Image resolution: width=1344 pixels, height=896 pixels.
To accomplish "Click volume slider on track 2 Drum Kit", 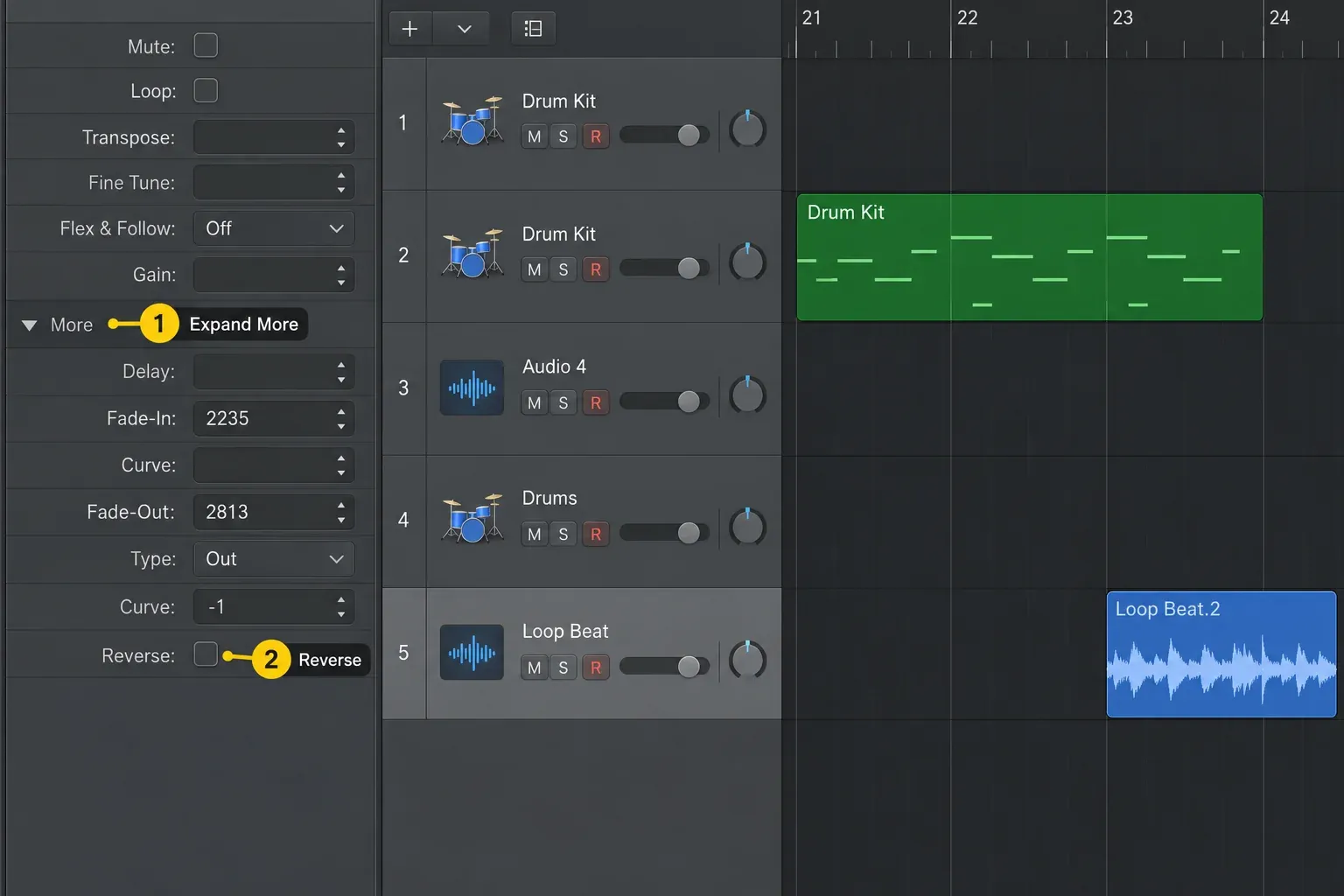I will point(664,268).
